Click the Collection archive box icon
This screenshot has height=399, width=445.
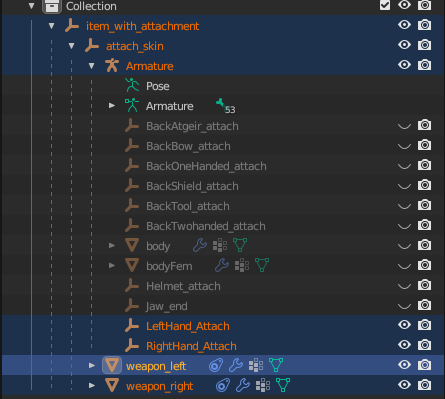52,6
